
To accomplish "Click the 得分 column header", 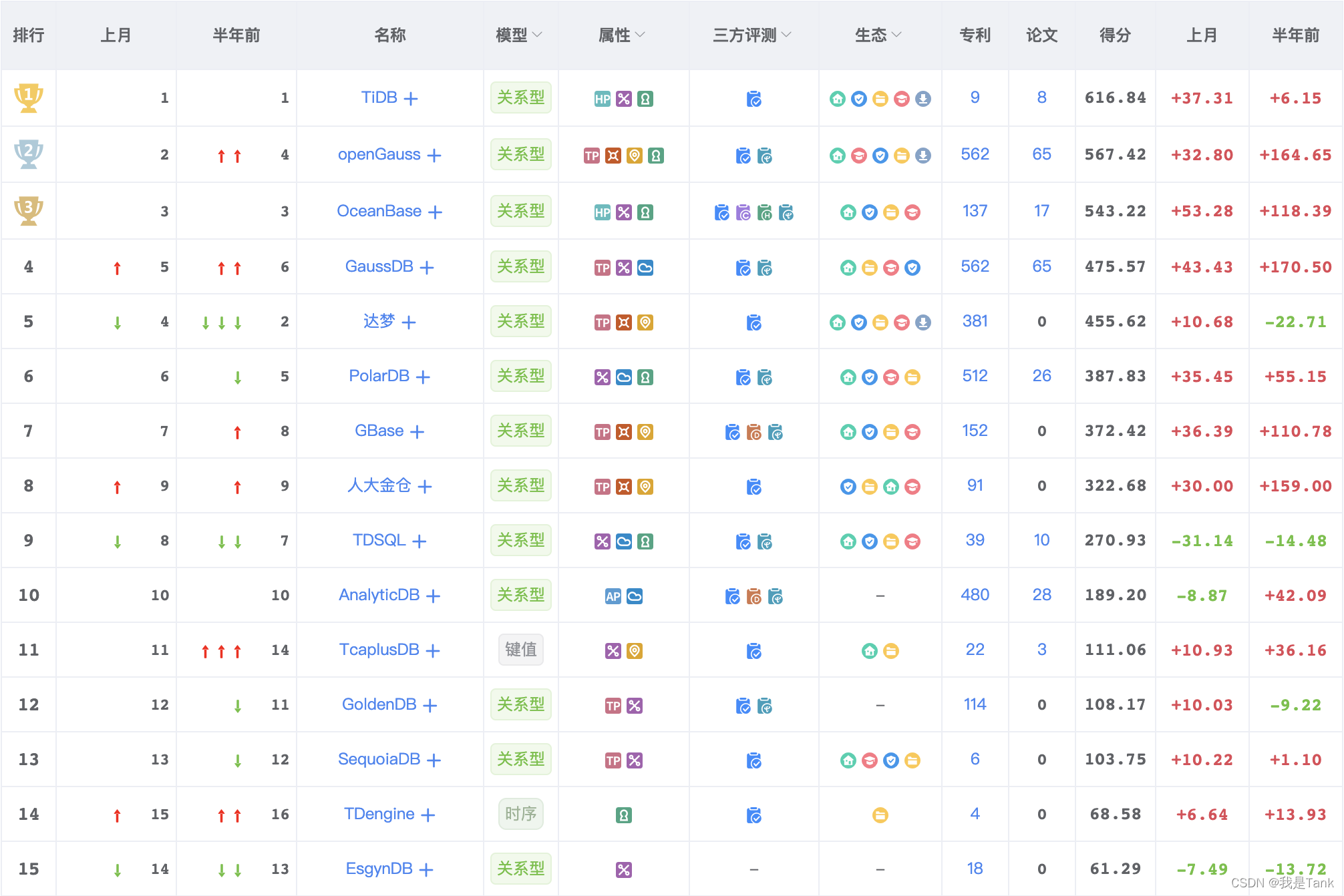I will [x=1116, y=35].
